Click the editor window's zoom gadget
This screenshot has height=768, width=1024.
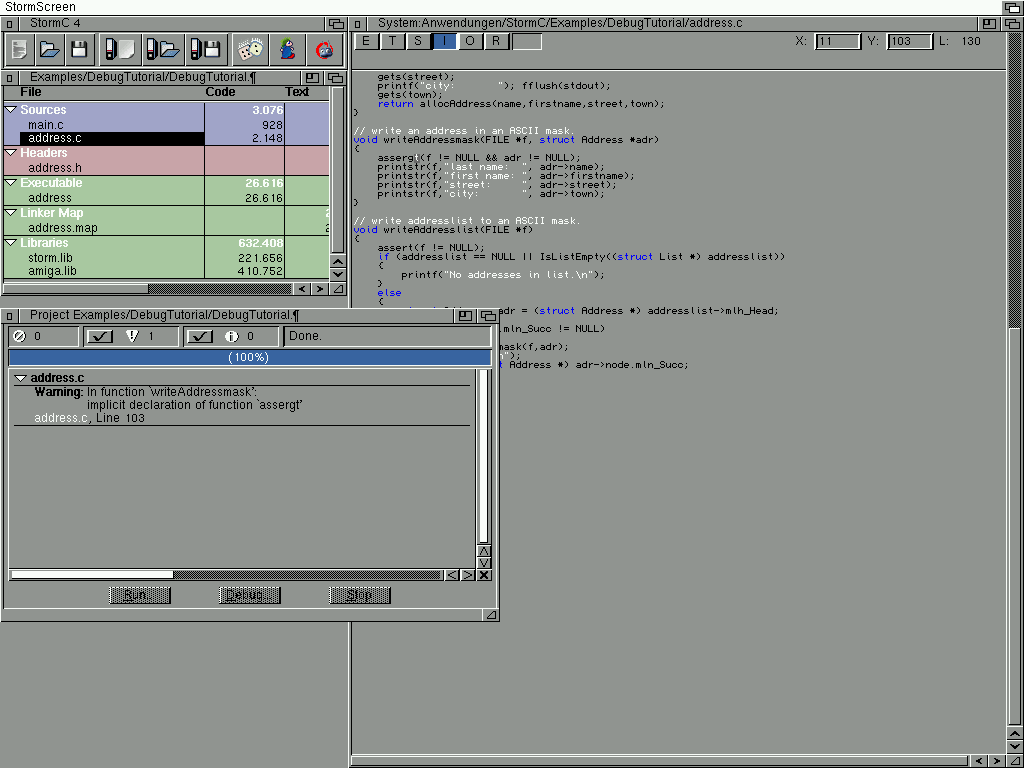(x=989, y=24)
